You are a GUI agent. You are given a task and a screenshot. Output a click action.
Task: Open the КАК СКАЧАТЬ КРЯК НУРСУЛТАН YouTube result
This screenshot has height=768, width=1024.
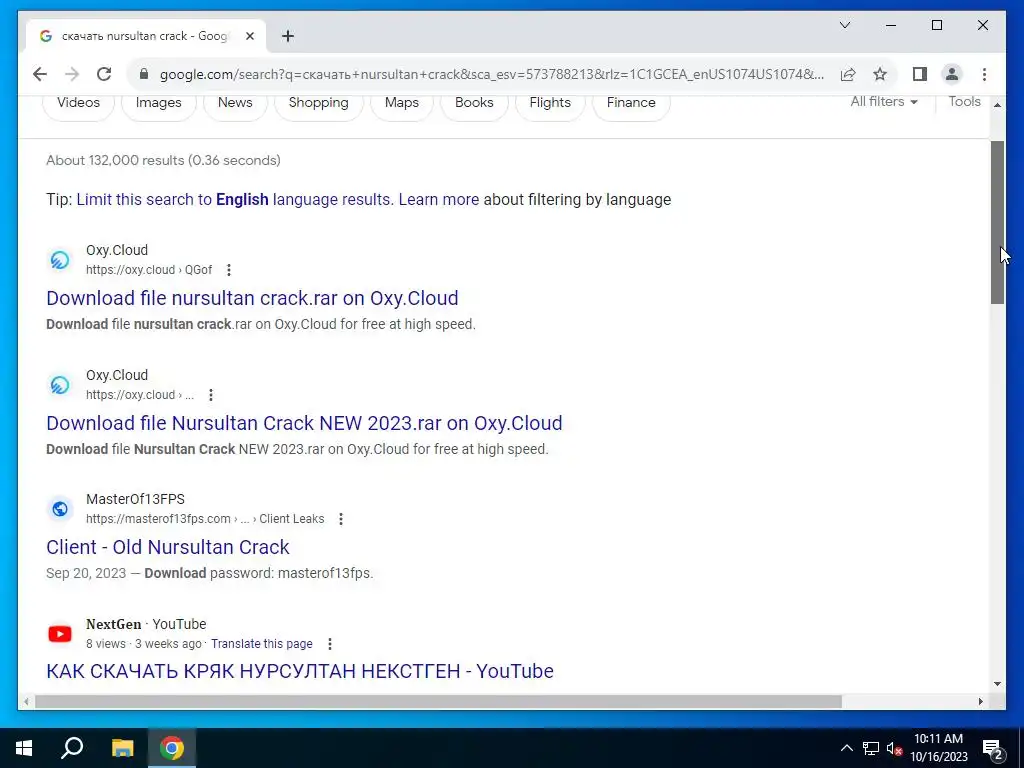[300, 671]
